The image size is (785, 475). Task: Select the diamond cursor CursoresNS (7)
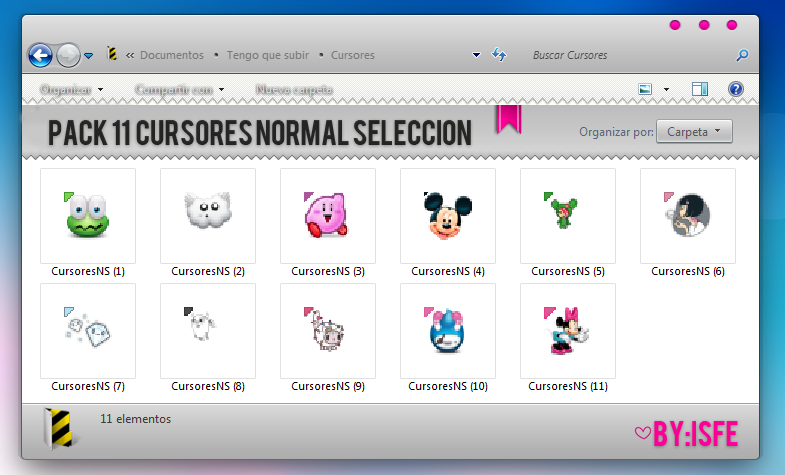pos(88,331)
